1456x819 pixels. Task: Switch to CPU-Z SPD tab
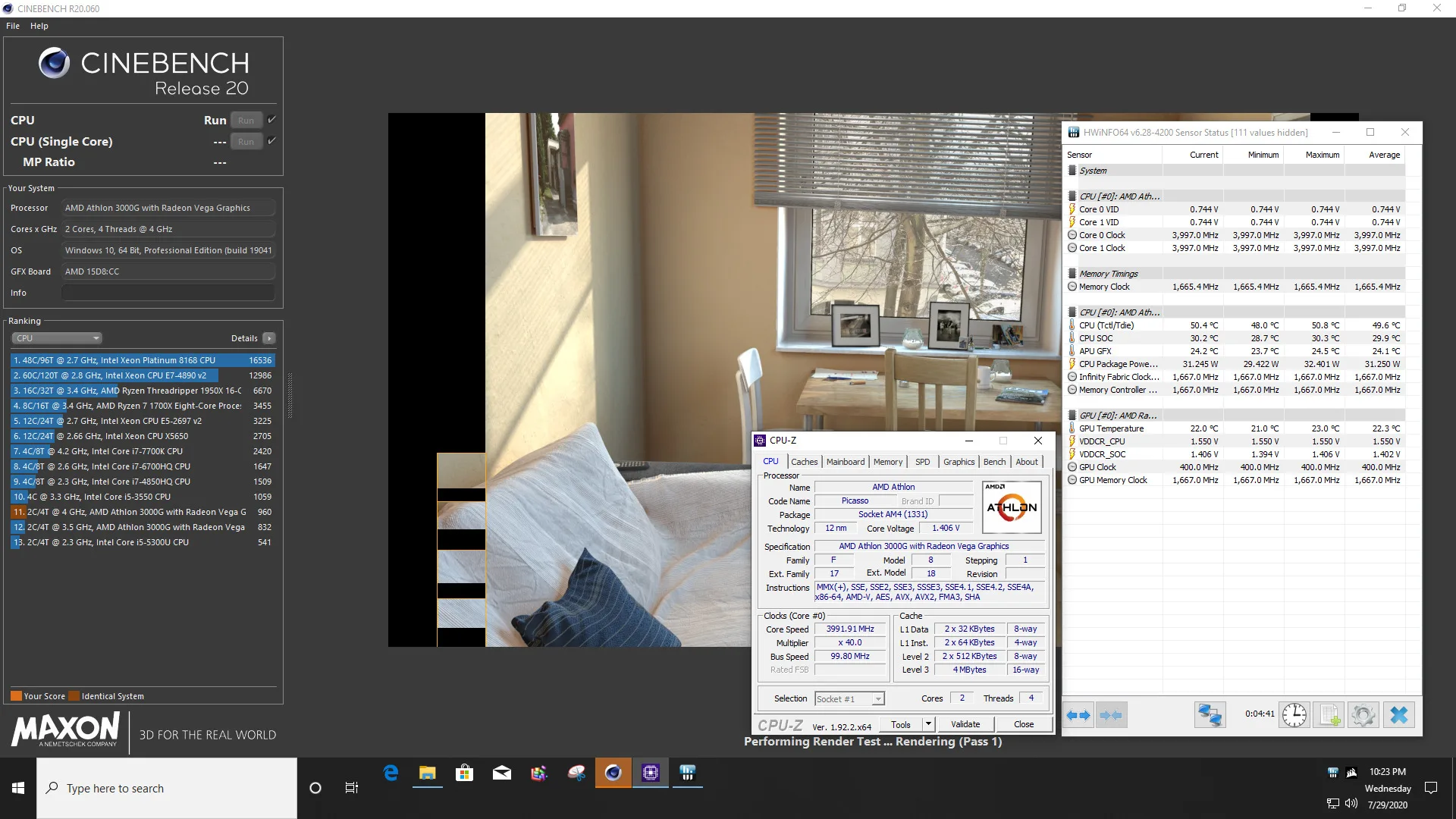tap(922, 462)
